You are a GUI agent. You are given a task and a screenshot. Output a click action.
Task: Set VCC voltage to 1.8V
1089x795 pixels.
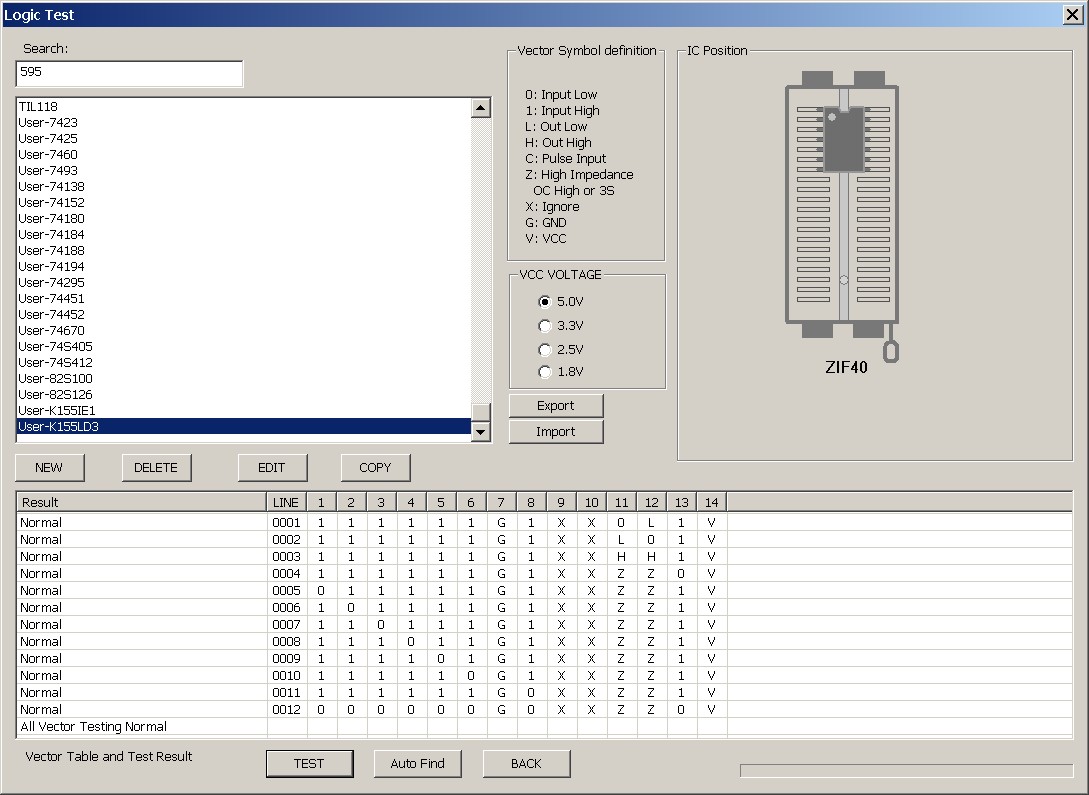pyautogui.click(x=545, y=372)
